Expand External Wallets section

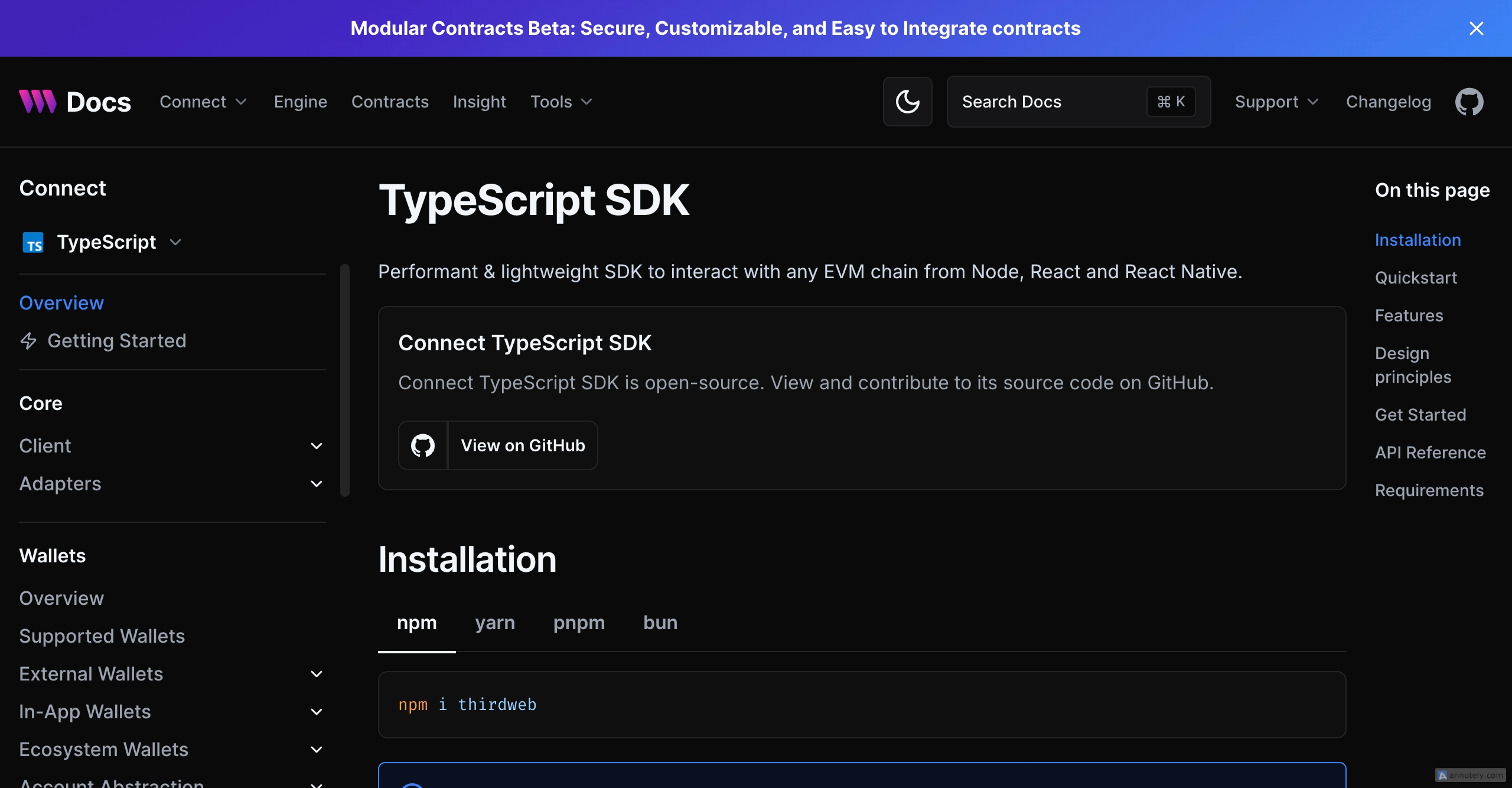pos(172,674)
